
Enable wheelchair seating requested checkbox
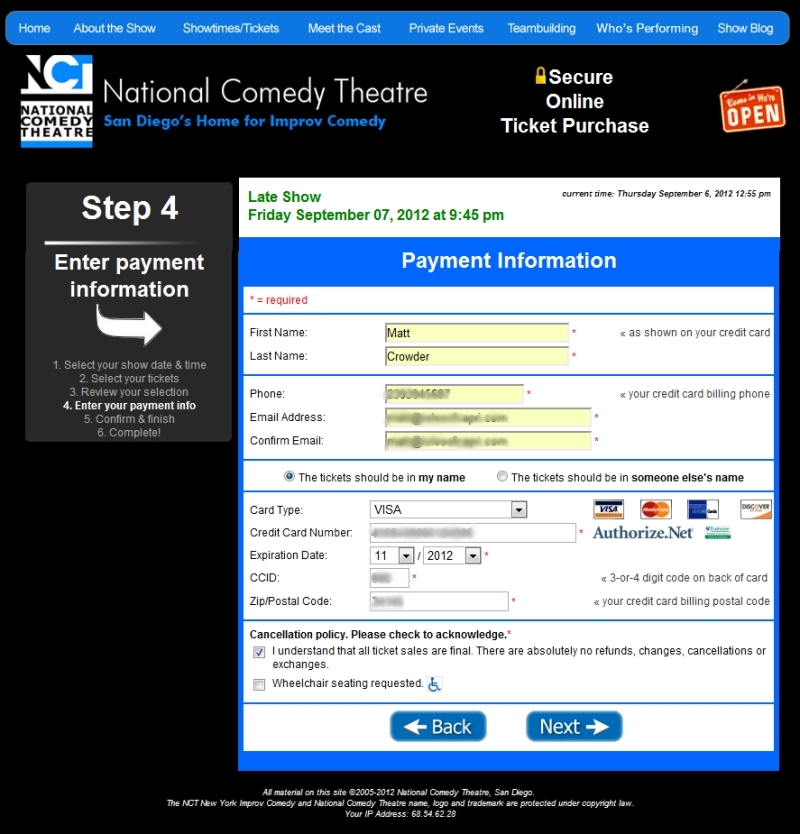[259, 685]
